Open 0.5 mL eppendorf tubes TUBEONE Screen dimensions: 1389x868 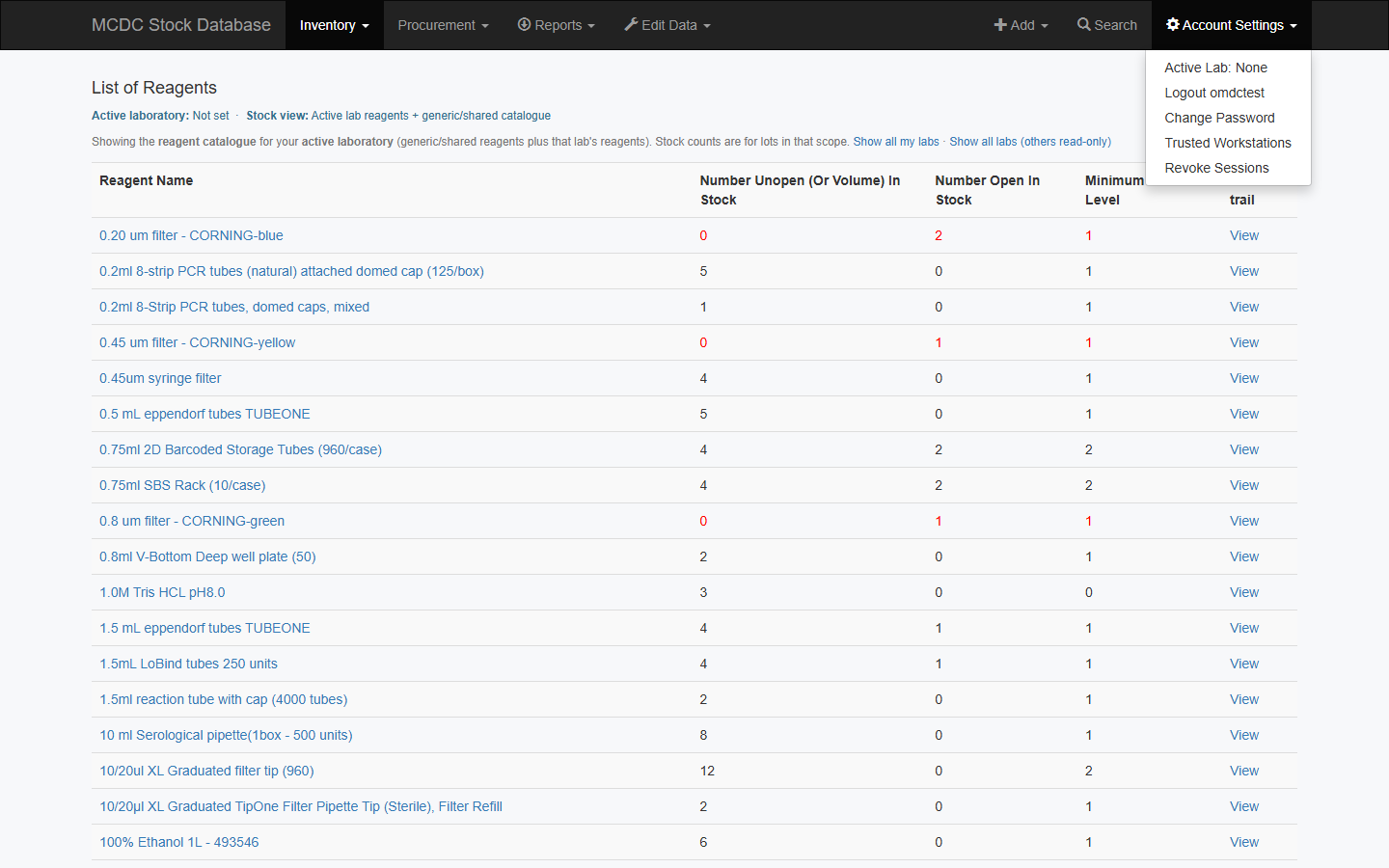pos(204,414)
